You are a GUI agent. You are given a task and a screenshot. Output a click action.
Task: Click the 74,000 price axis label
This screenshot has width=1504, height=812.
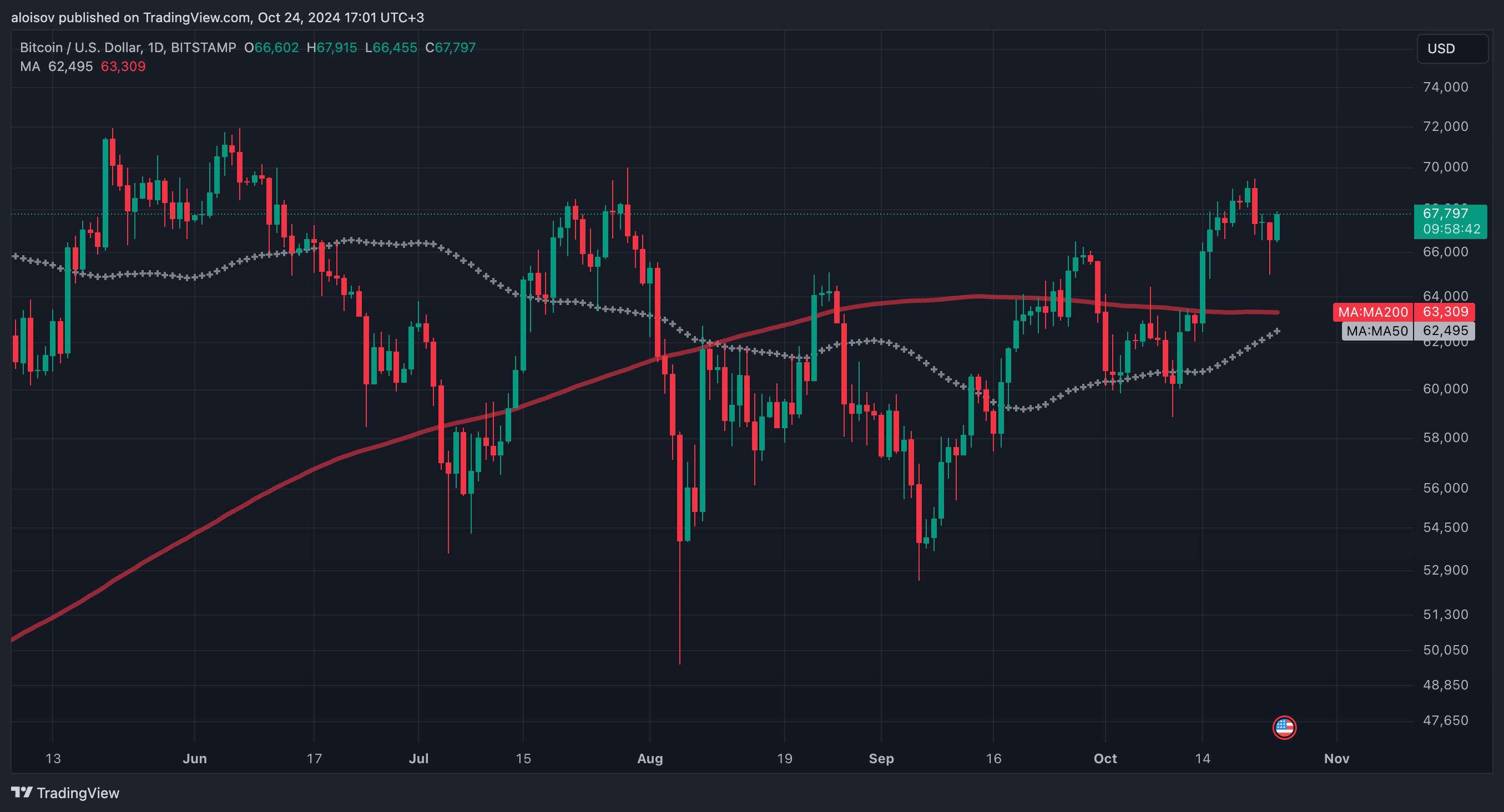pyautogui.click(x=1446, y=87)
